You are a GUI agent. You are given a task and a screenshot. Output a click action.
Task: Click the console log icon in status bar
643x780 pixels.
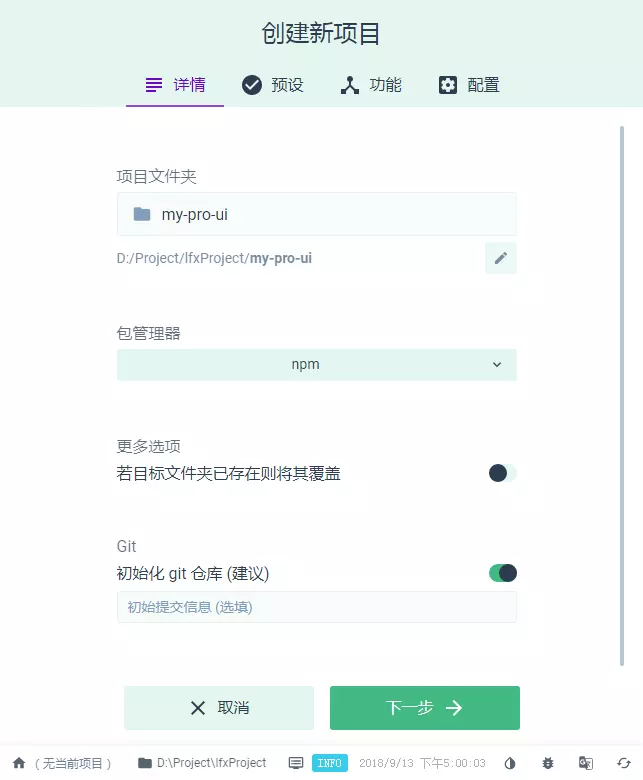coord(296,763)
